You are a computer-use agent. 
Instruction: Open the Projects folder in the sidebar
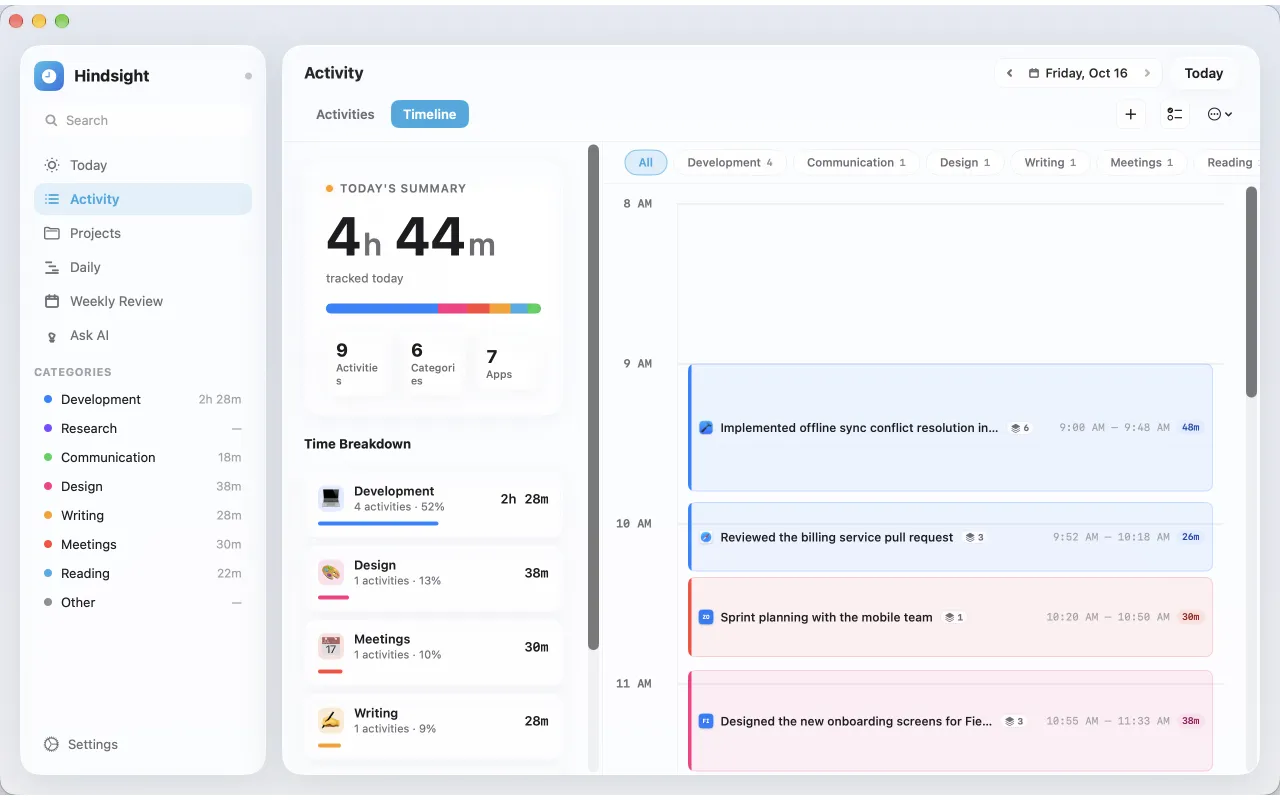[143, 233]
